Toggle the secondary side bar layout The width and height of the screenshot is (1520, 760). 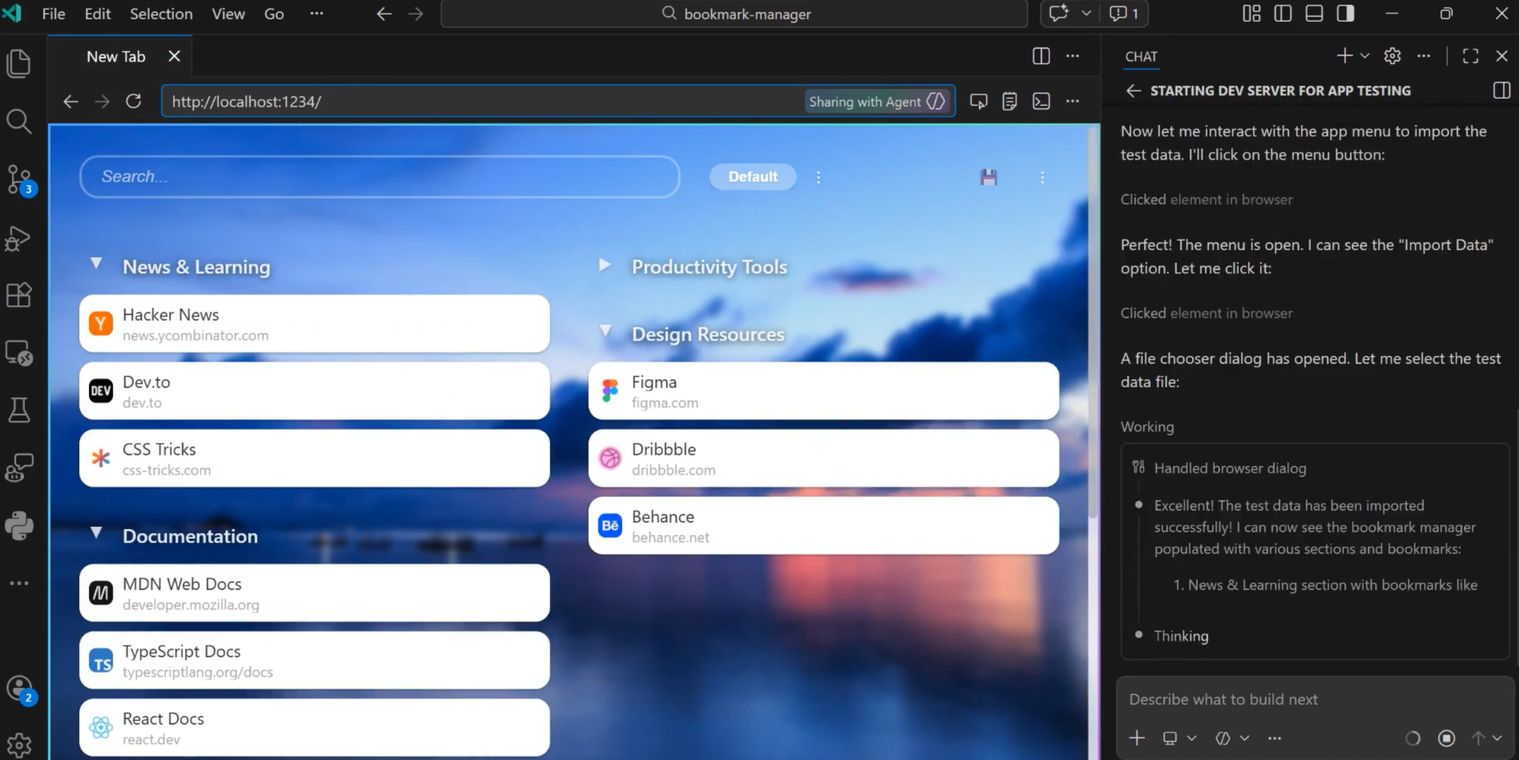coord(1346,14)
